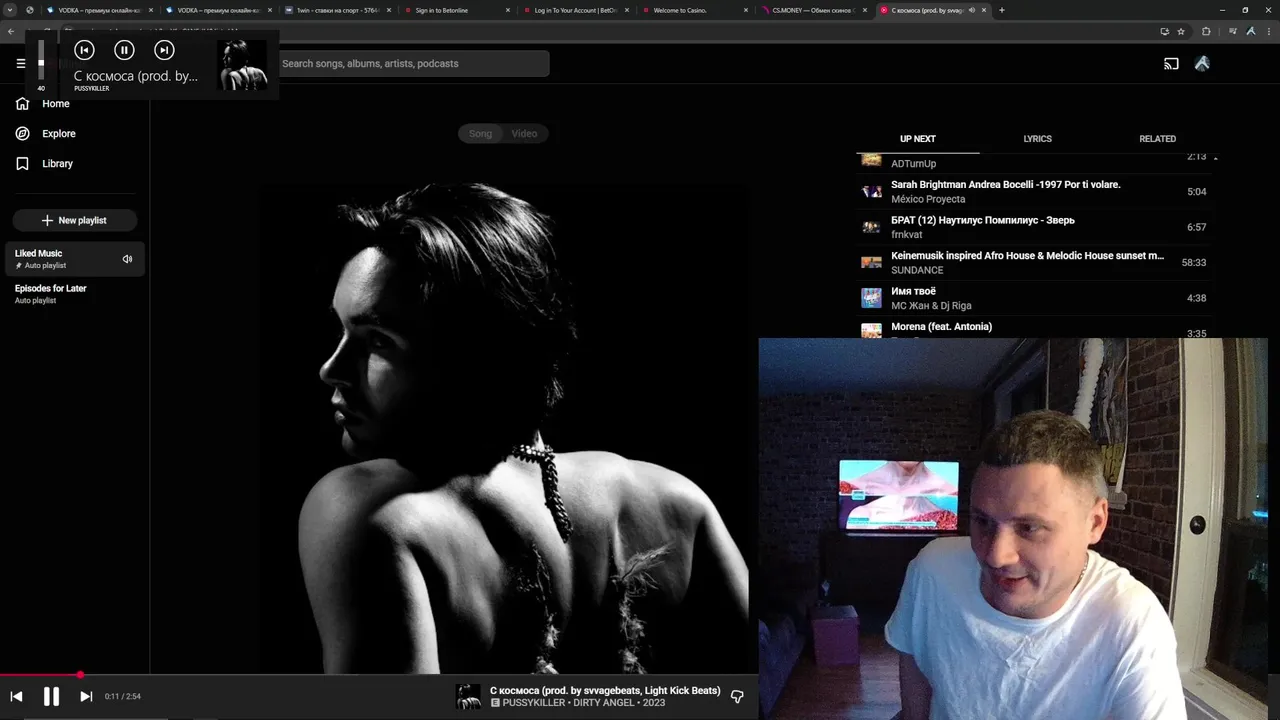Click previous track button in player bar
This screenshot has width=1280, height=720.
tap(16, 697)
